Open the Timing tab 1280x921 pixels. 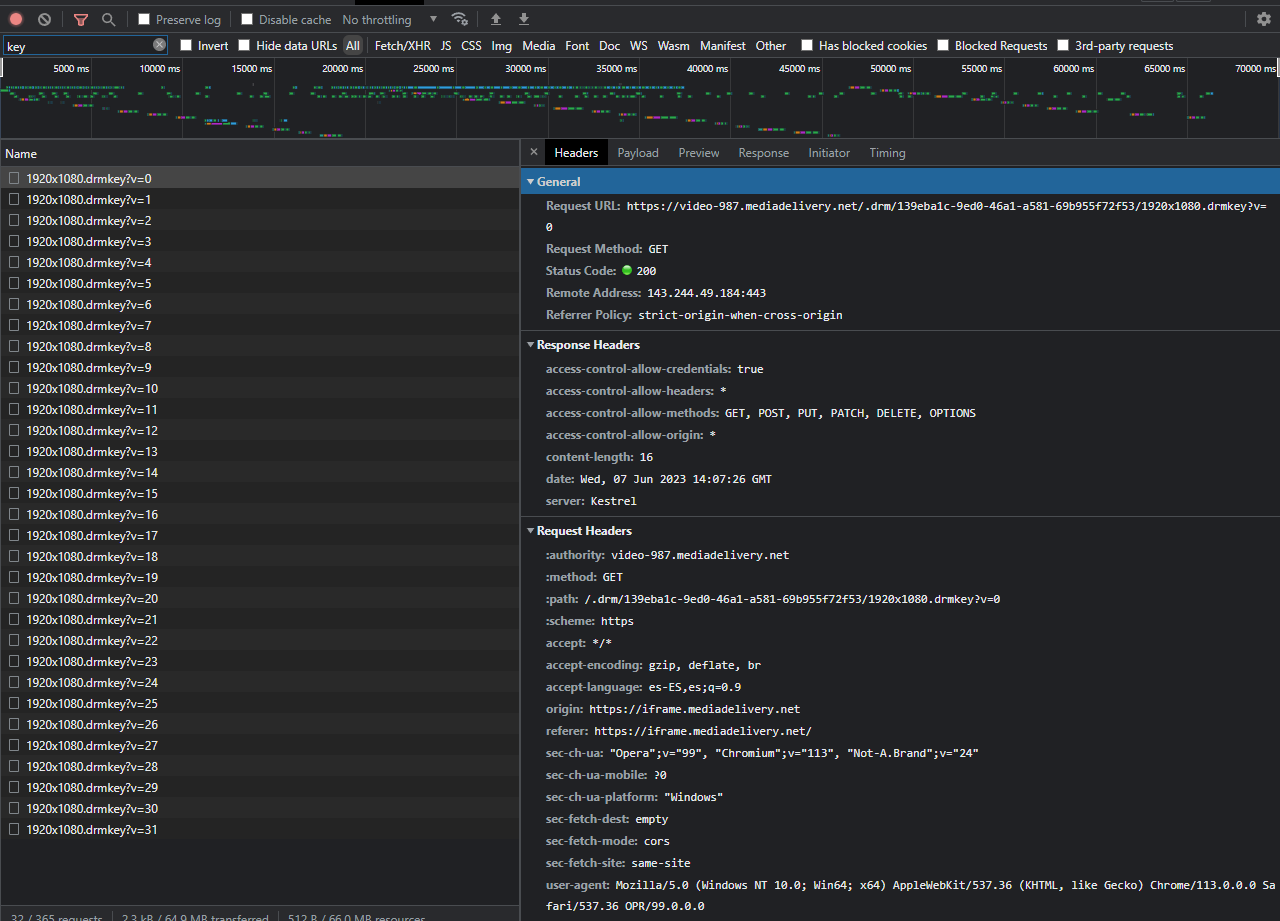point(887,153)
